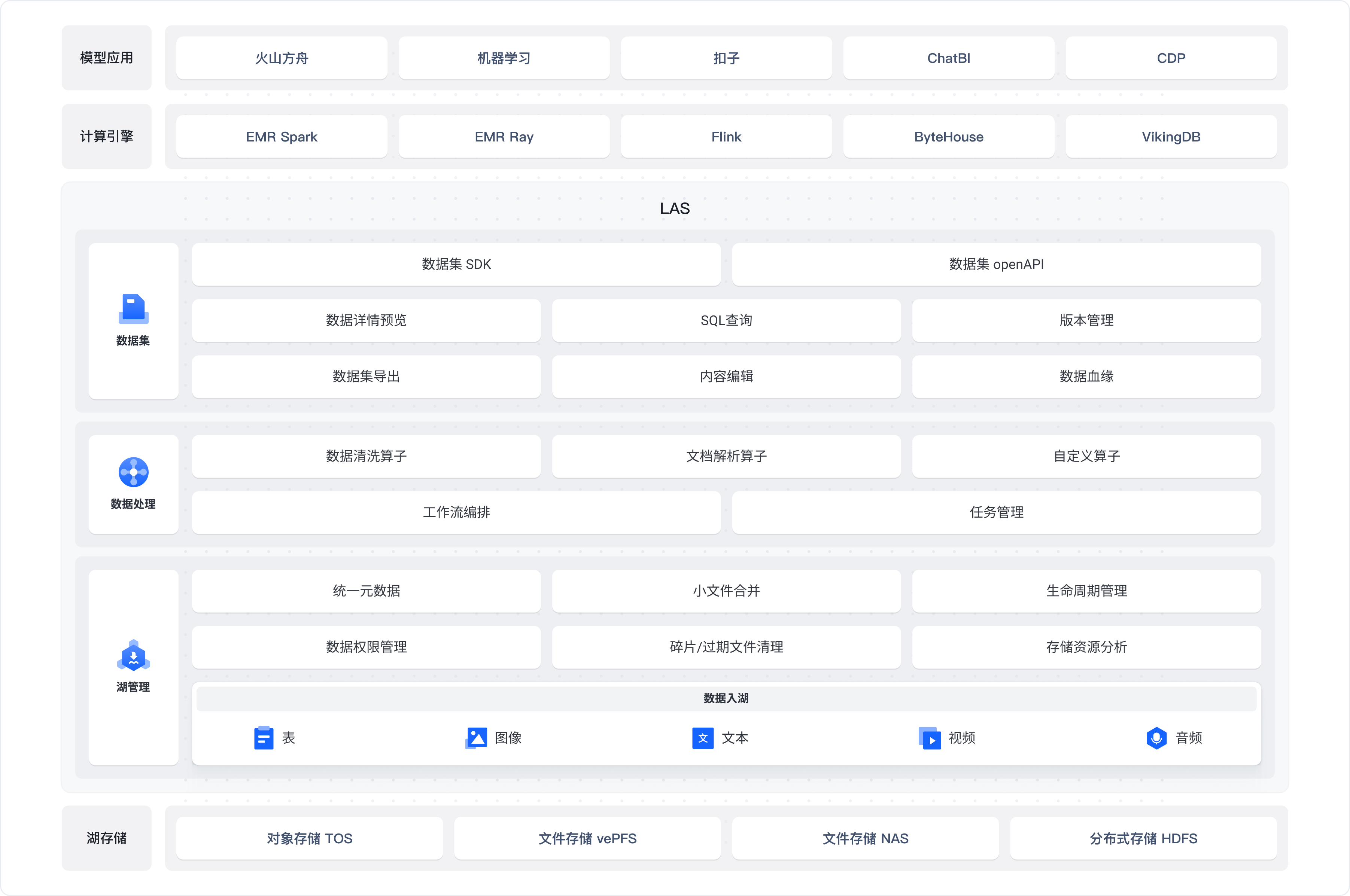This screenshot has height=896, width=1350.
Task: Select the 文件存储 NAS card
Action: coord(865,838)
